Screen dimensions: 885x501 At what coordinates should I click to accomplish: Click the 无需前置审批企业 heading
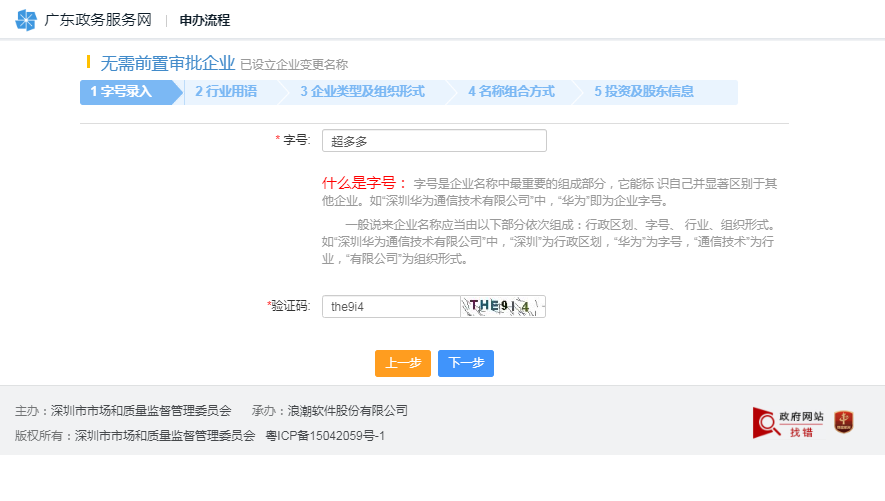coord(168,64)
